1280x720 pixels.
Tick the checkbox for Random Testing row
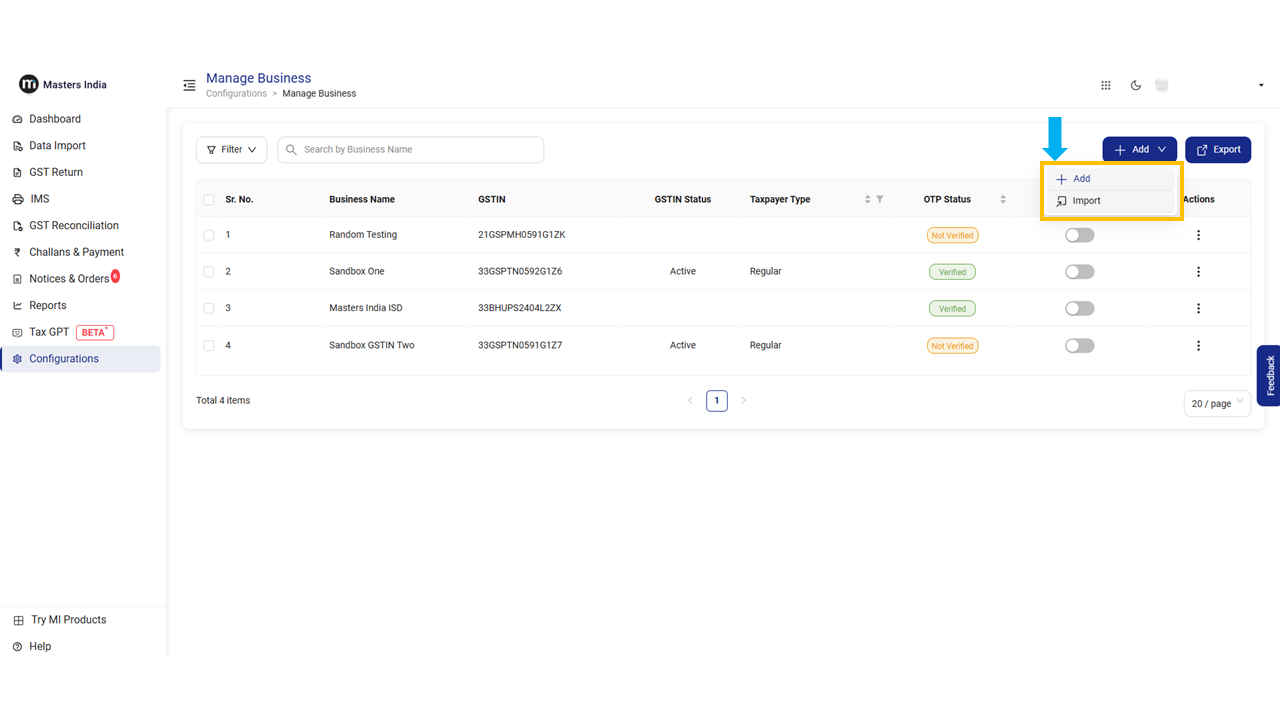(209, 235)
